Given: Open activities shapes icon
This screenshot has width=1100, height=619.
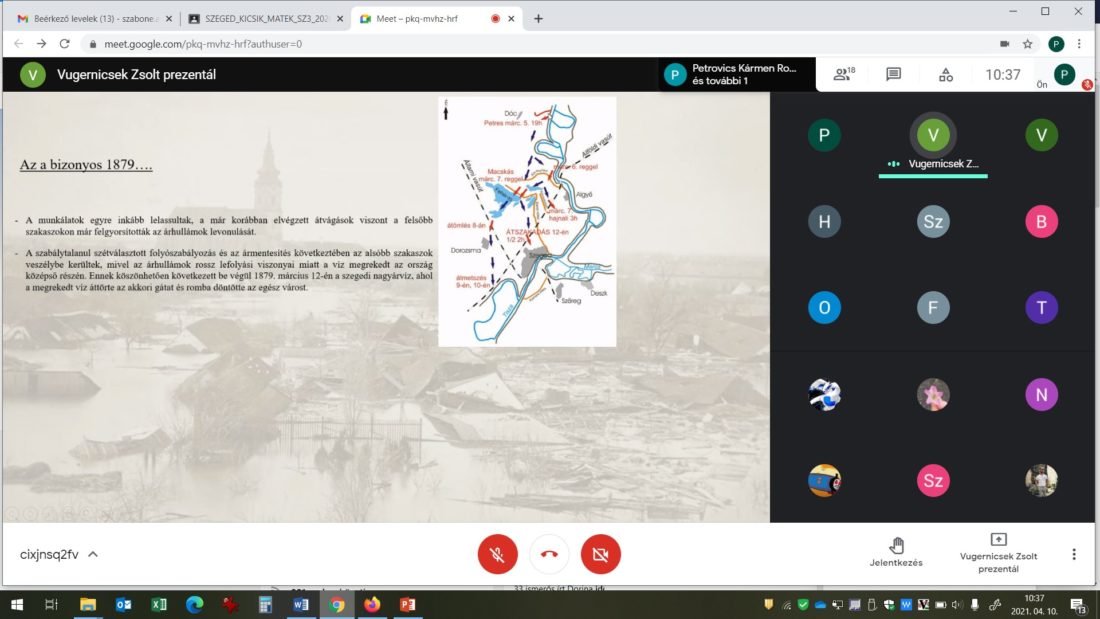Looking at the screenshot, I should (x=946, y=74).
